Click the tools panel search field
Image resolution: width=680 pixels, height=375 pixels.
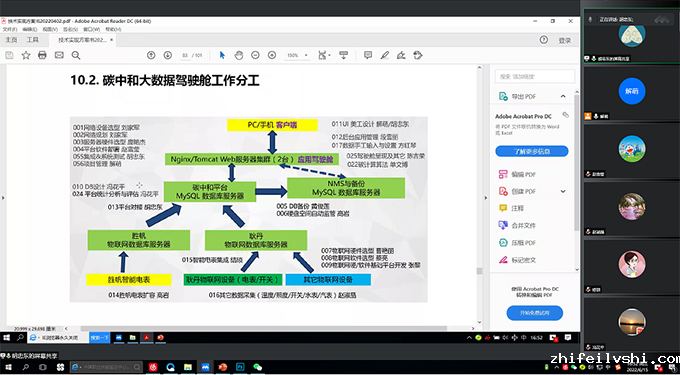(535, 76)
